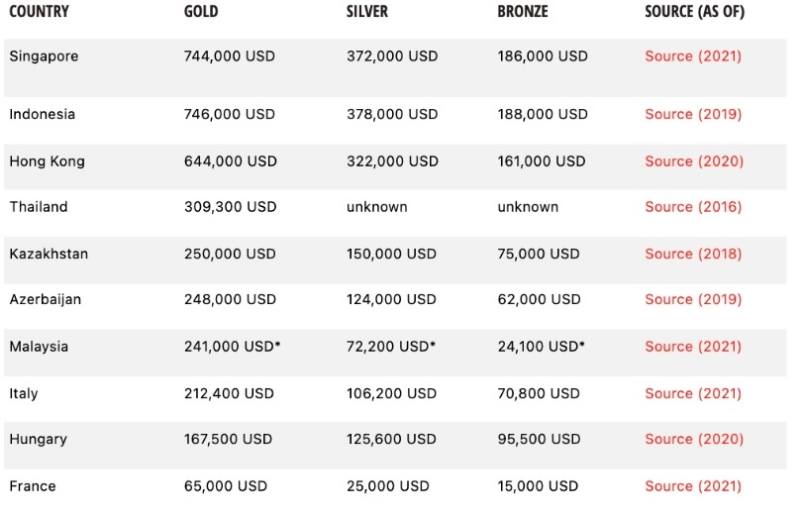Open the Indonesia Source (2019) link
This screenshot has height=514, width=797.
(x=693, y=114)
